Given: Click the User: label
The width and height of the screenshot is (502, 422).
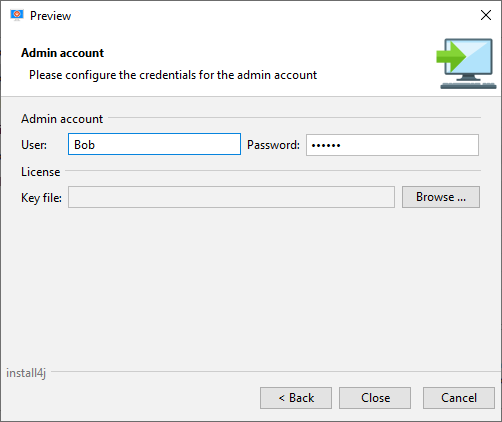Looking at the screenshot, I should tap(34, 145).
